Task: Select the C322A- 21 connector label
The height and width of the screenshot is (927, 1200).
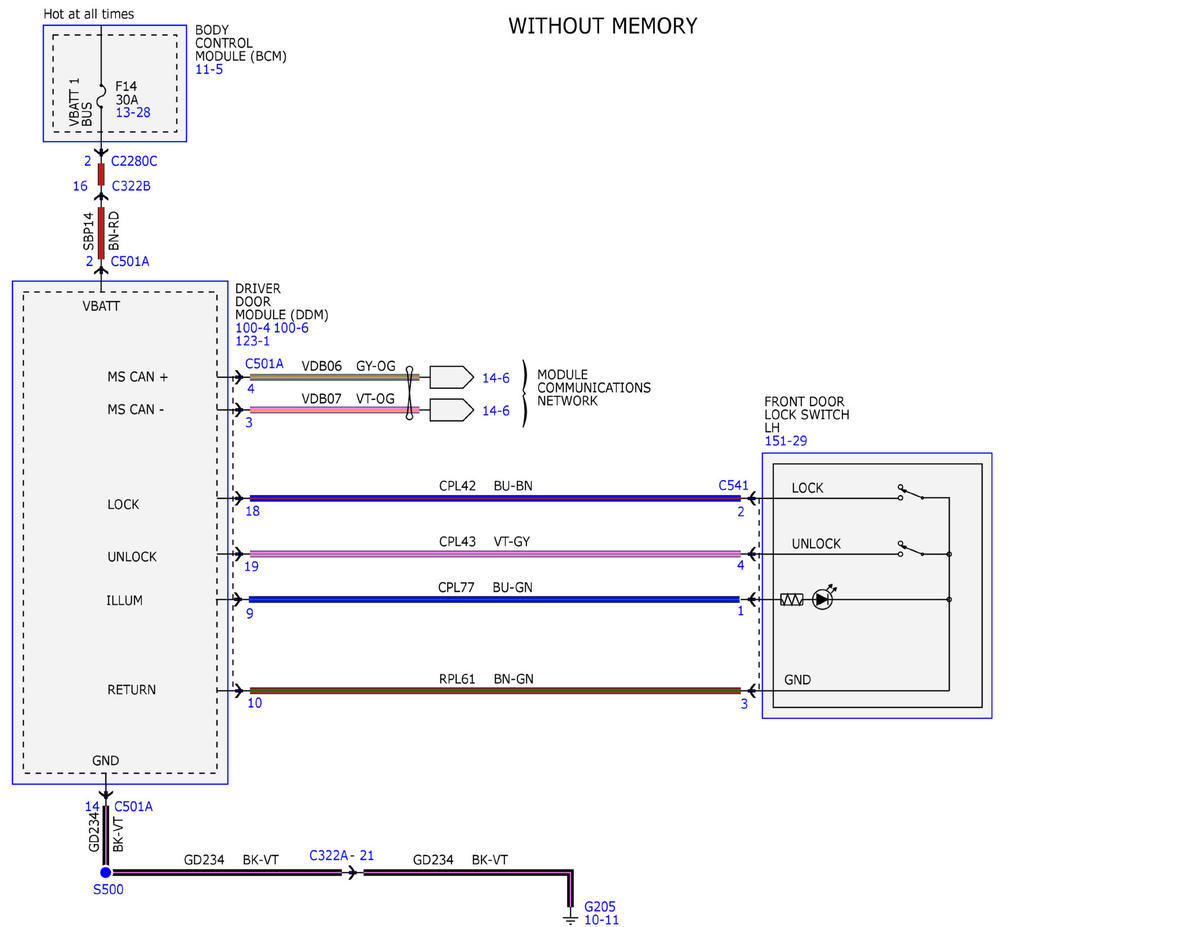Action: point(341,856)
